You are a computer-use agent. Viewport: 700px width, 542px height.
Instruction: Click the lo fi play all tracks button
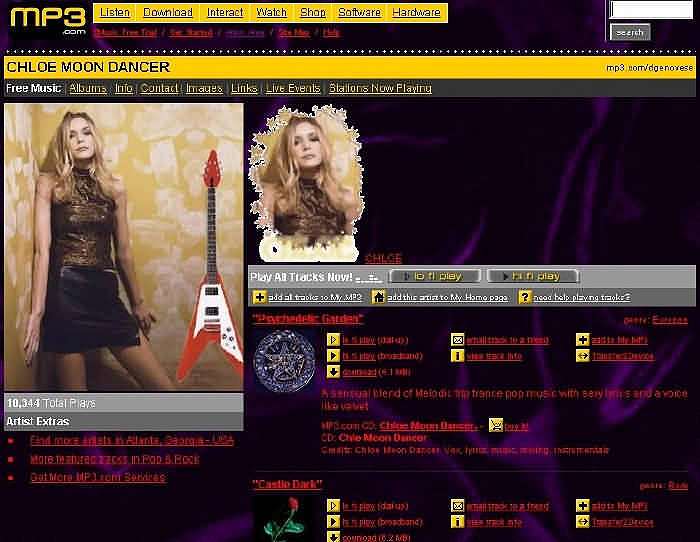point(435,276)
